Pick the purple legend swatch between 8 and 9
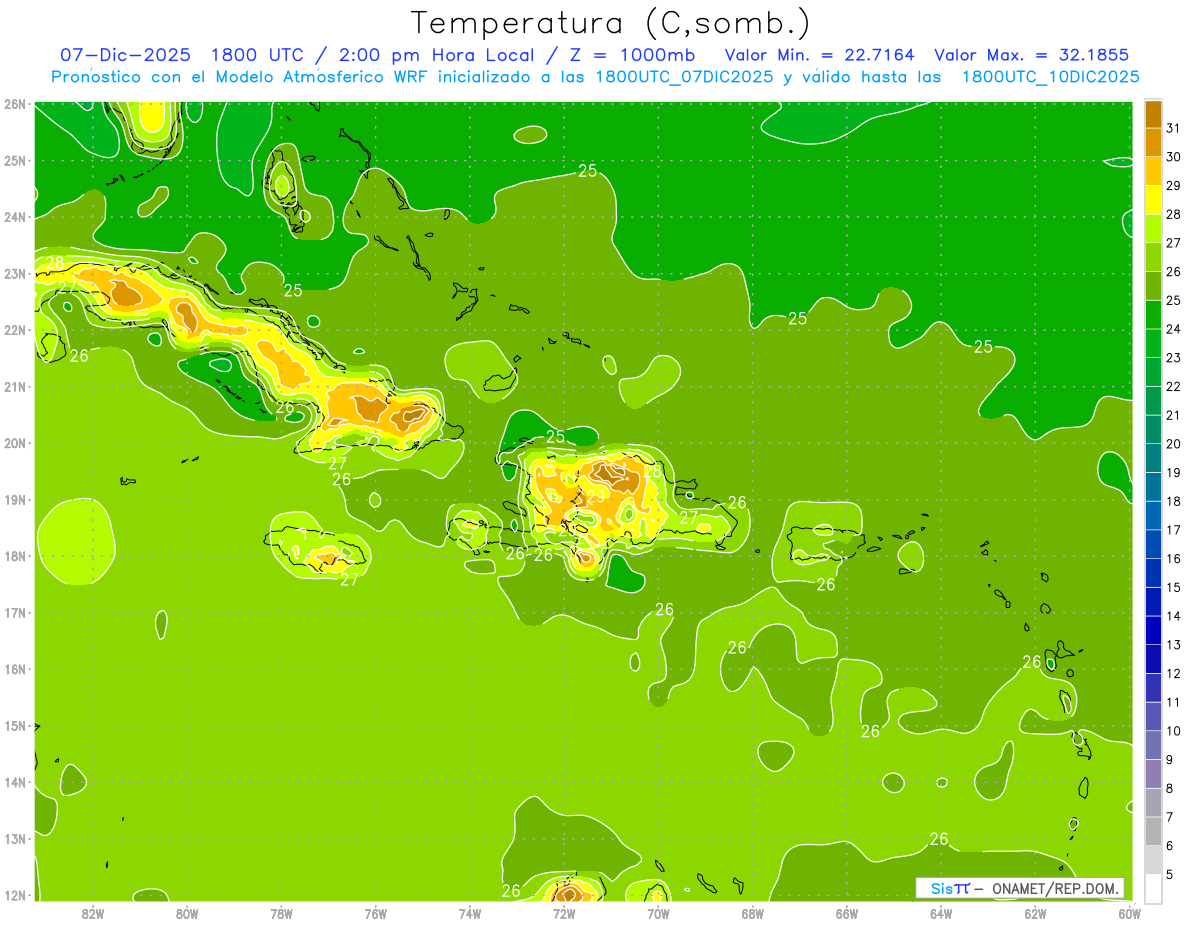Screen dimensions: 1200x927 (1153, 774)
